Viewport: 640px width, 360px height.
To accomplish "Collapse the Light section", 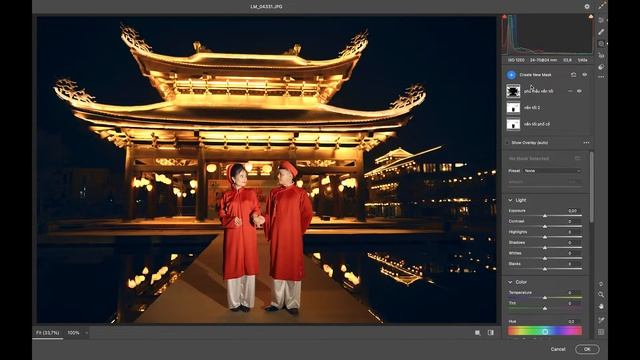I will [x=510, y=200].
